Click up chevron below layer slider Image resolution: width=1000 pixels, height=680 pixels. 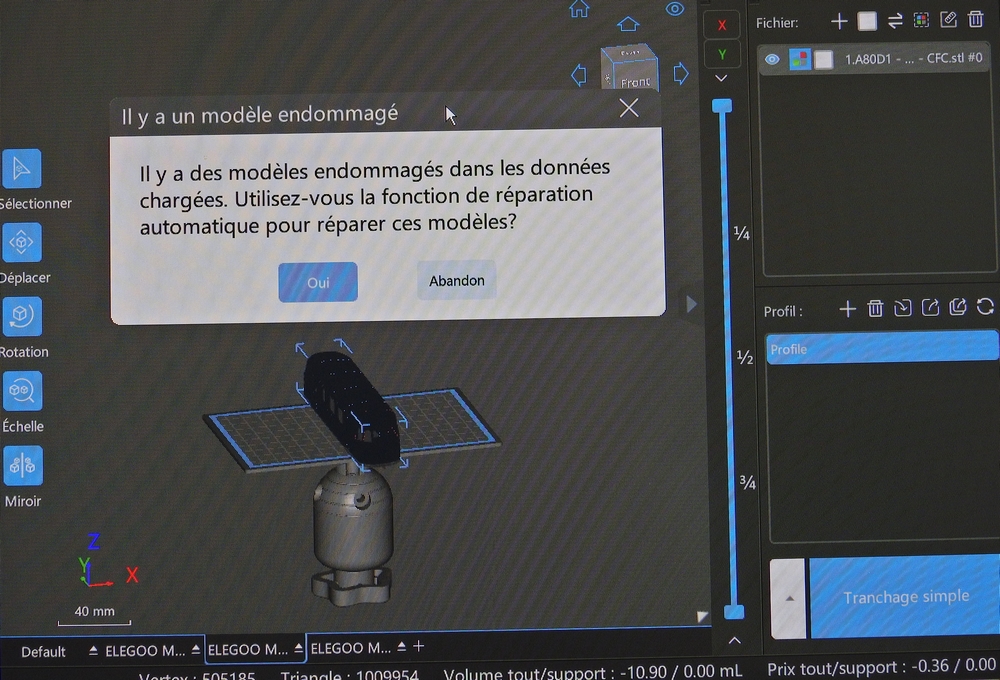pos(735,640)
